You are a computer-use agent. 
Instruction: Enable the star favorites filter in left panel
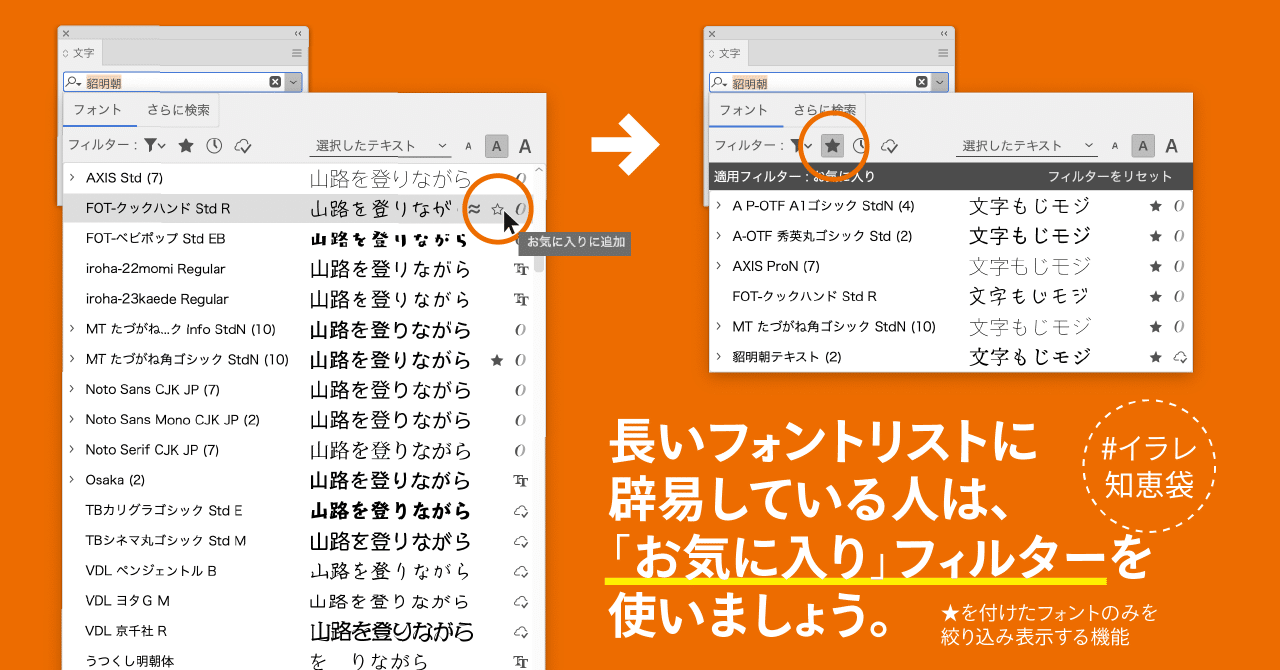pyautogui.click(x=186, y=145)
